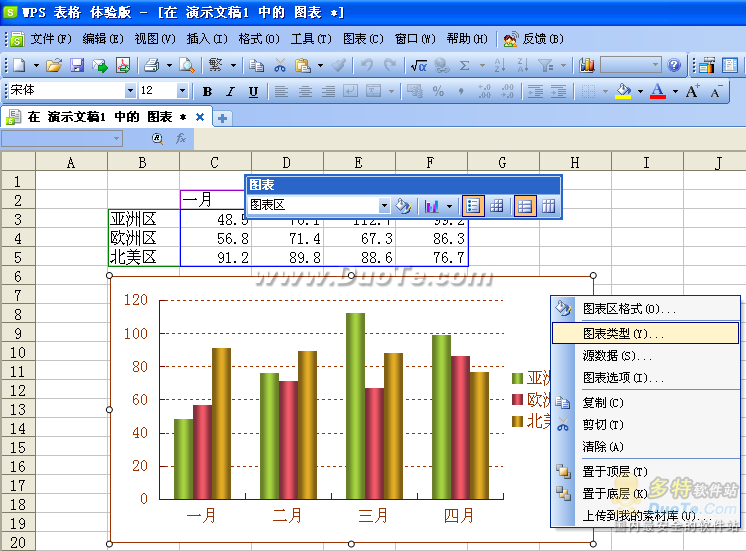Open Print Preview from the toolbar

tap(187, 65)
